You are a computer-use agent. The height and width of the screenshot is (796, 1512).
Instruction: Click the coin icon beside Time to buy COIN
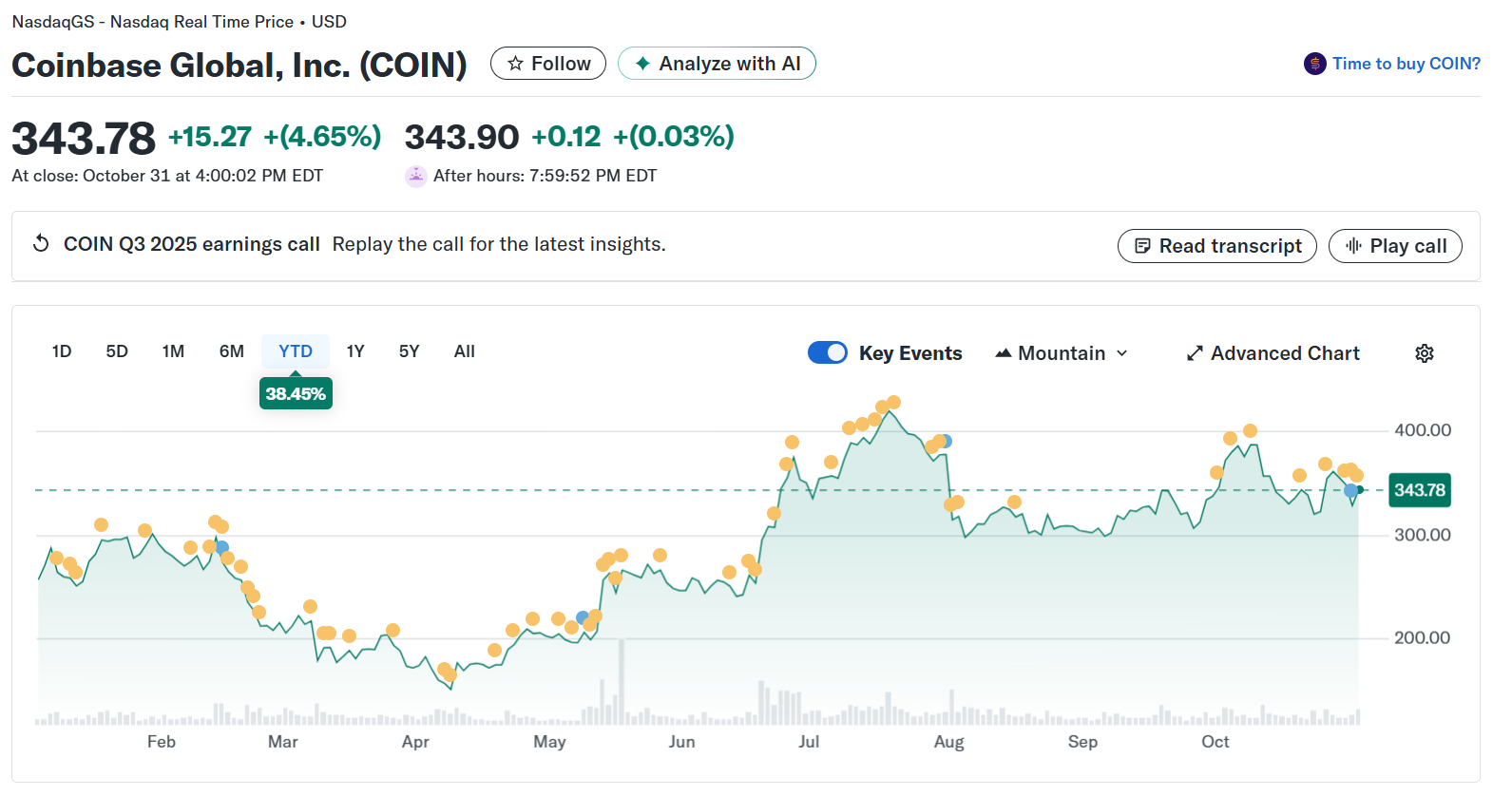coord(1313,64)
